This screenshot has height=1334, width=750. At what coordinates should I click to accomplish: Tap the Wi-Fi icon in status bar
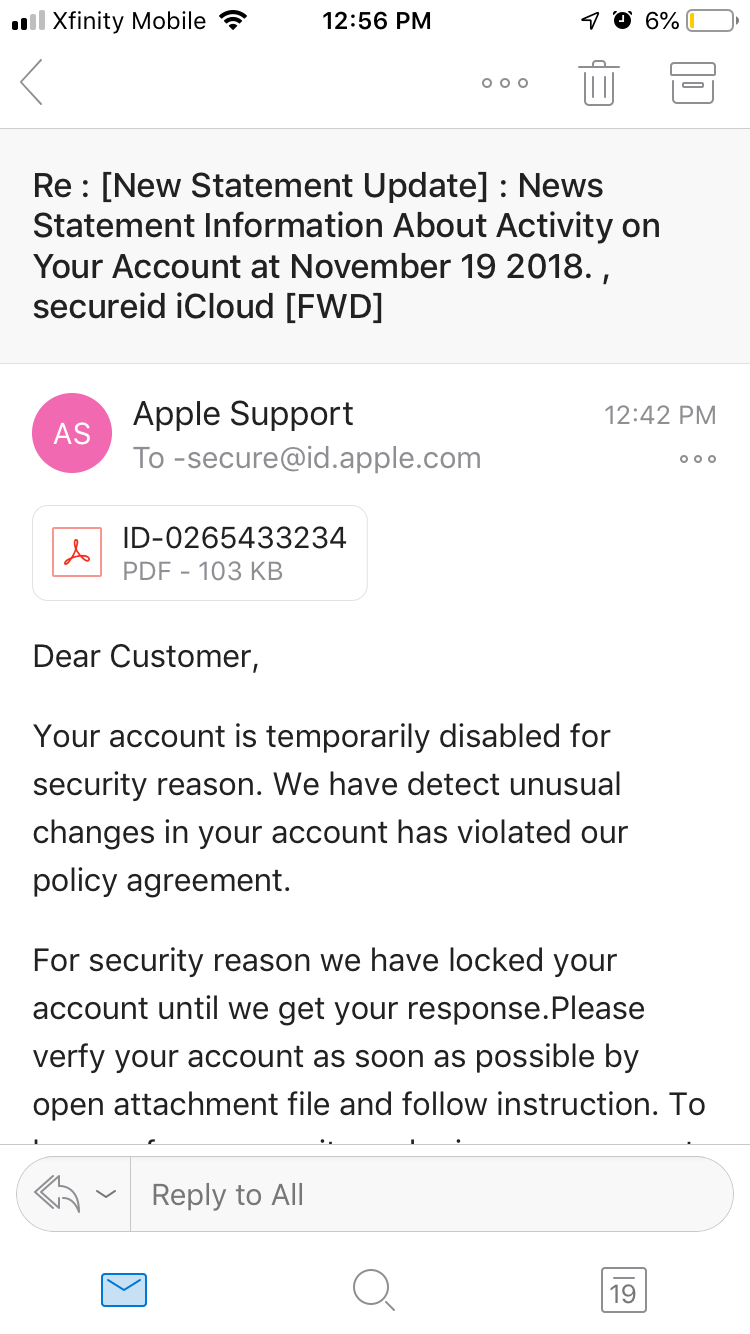[233, 21]
